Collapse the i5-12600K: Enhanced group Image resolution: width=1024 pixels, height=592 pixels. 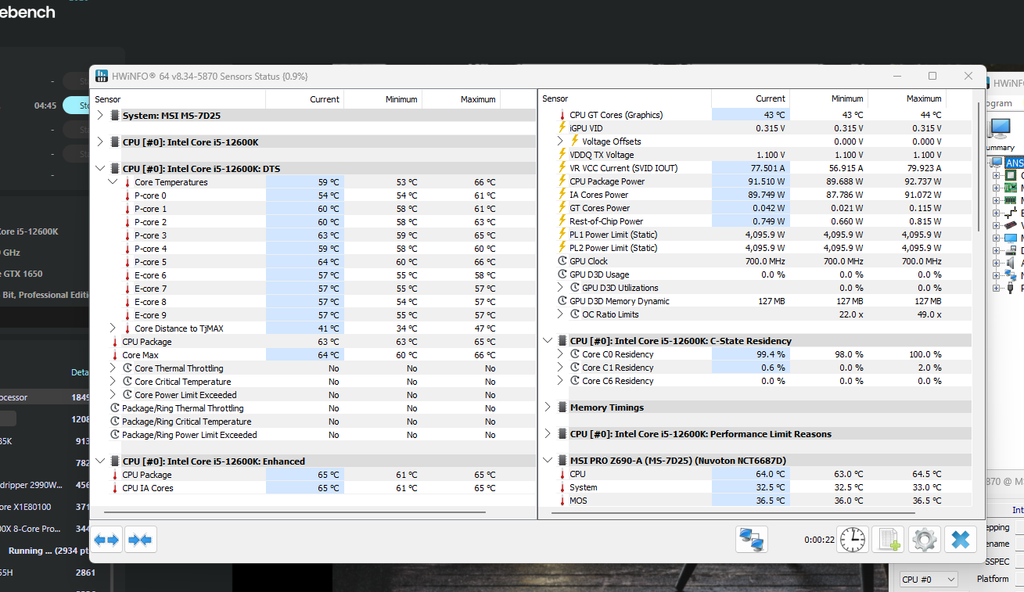100,461
